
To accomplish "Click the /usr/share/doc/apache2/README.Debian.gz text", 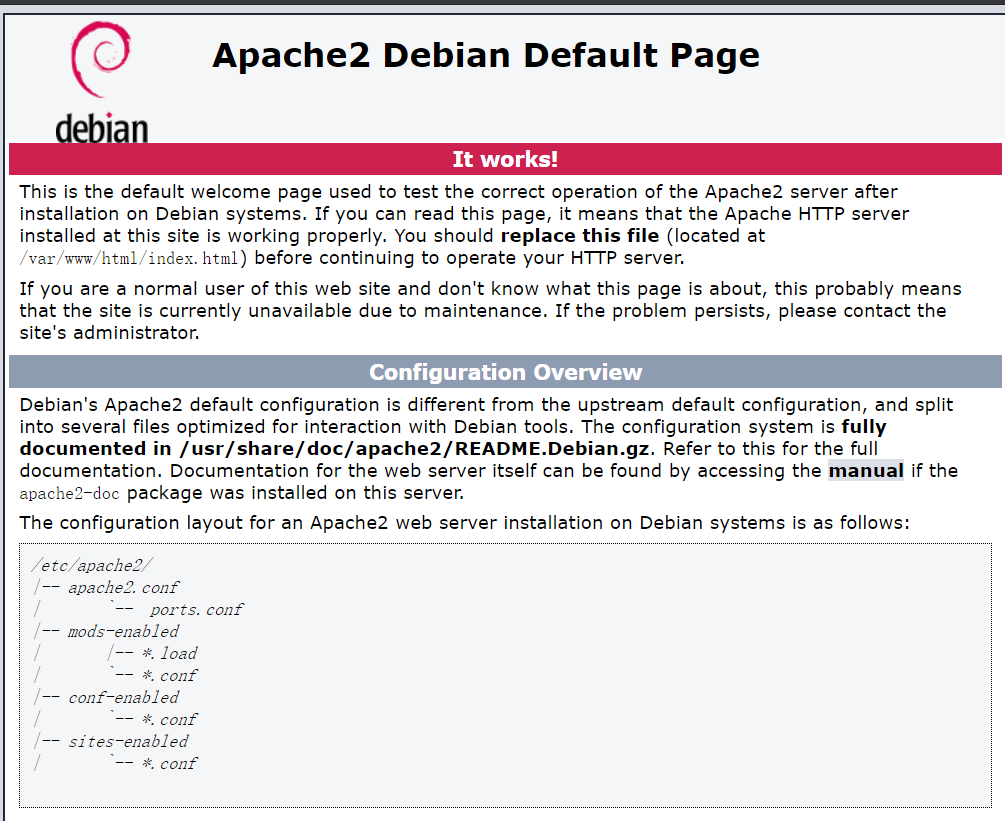I will click(415, 449).
